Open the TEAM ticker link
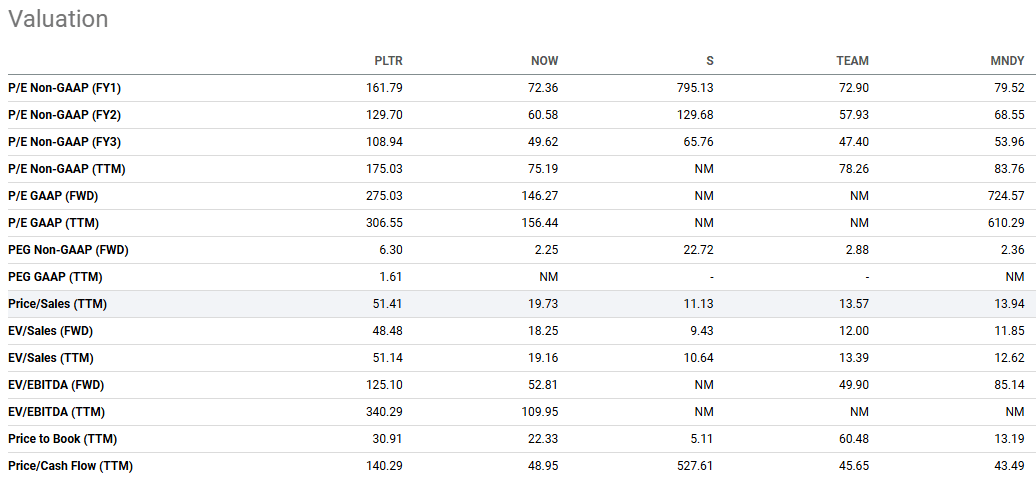 pyautogui.click(x=852, y=61)
